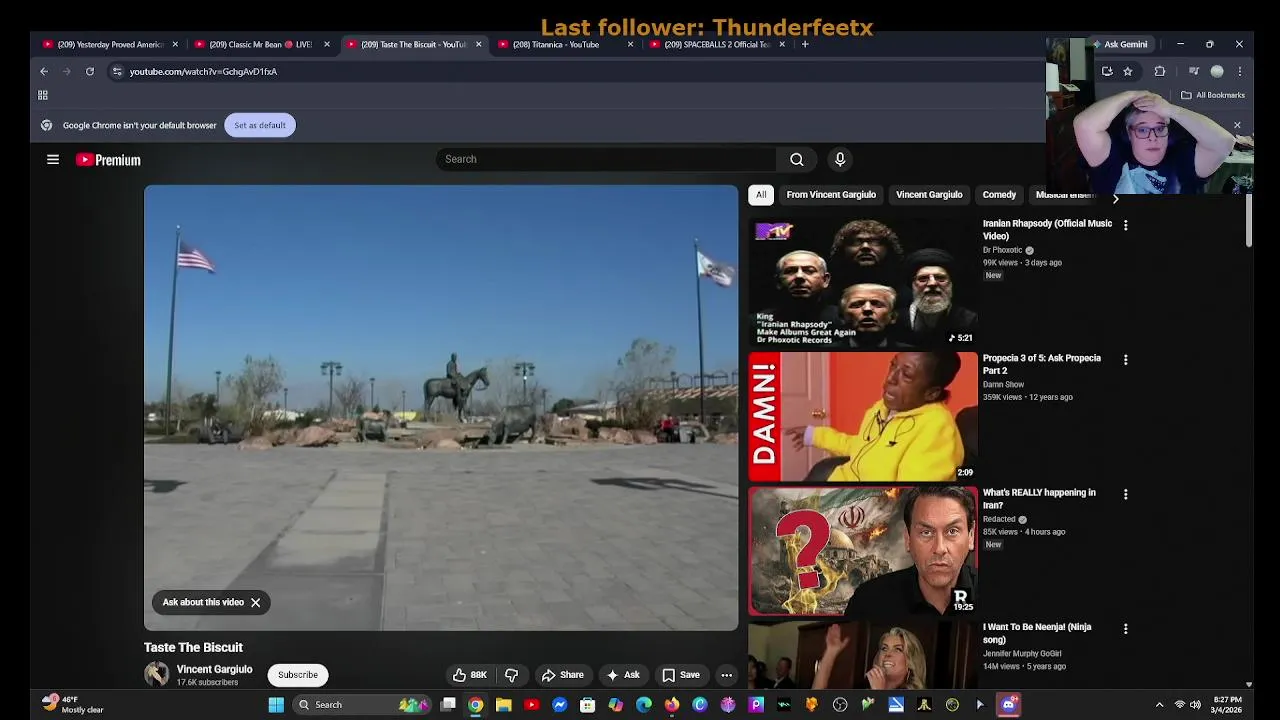Close the Titannica tab
Screen dimensions: 1280x720
[630, 44]
